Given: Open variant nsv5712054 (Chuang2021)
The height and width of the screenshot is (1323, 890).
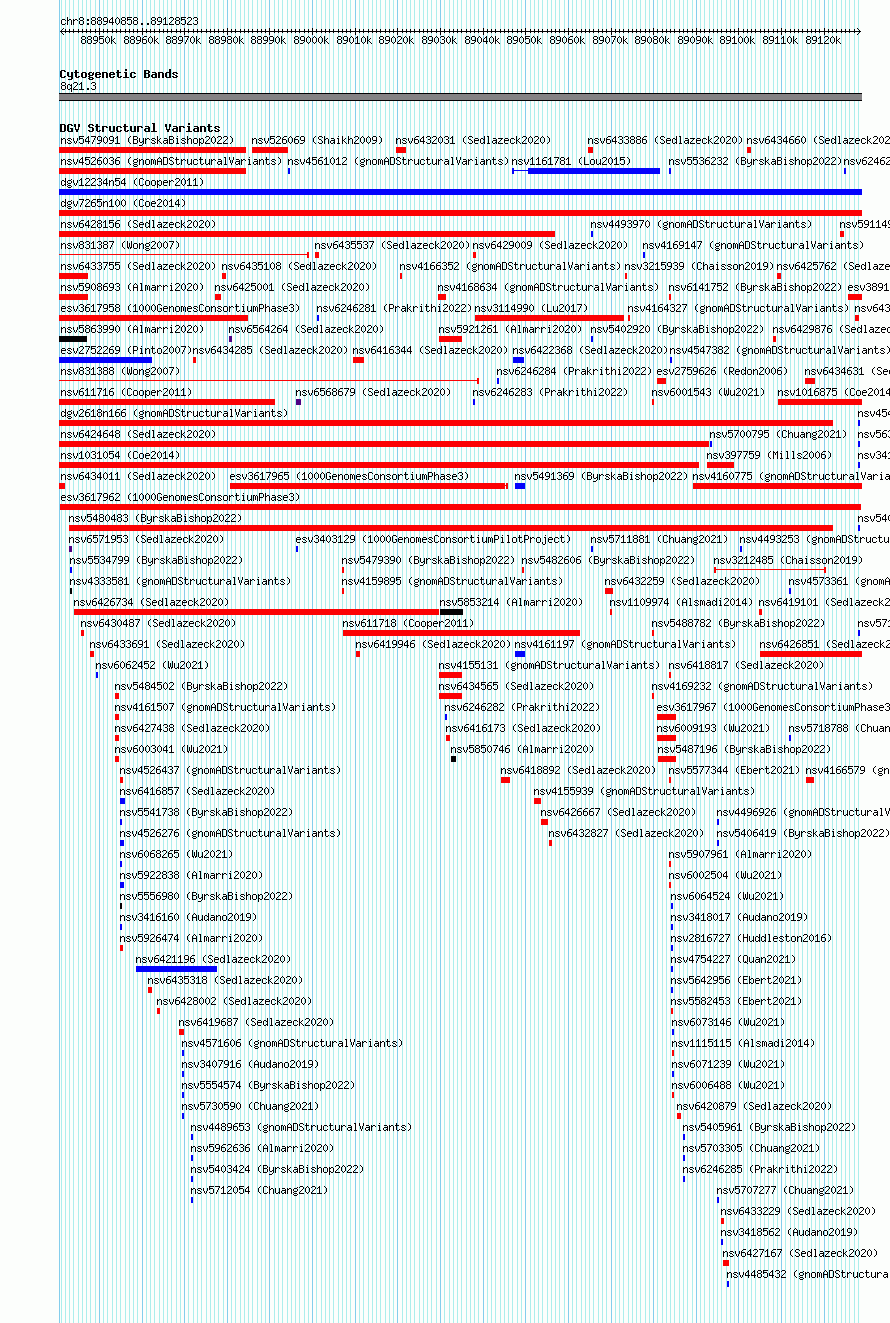Looking at the screenshot, I should [x=260, y=1191].
